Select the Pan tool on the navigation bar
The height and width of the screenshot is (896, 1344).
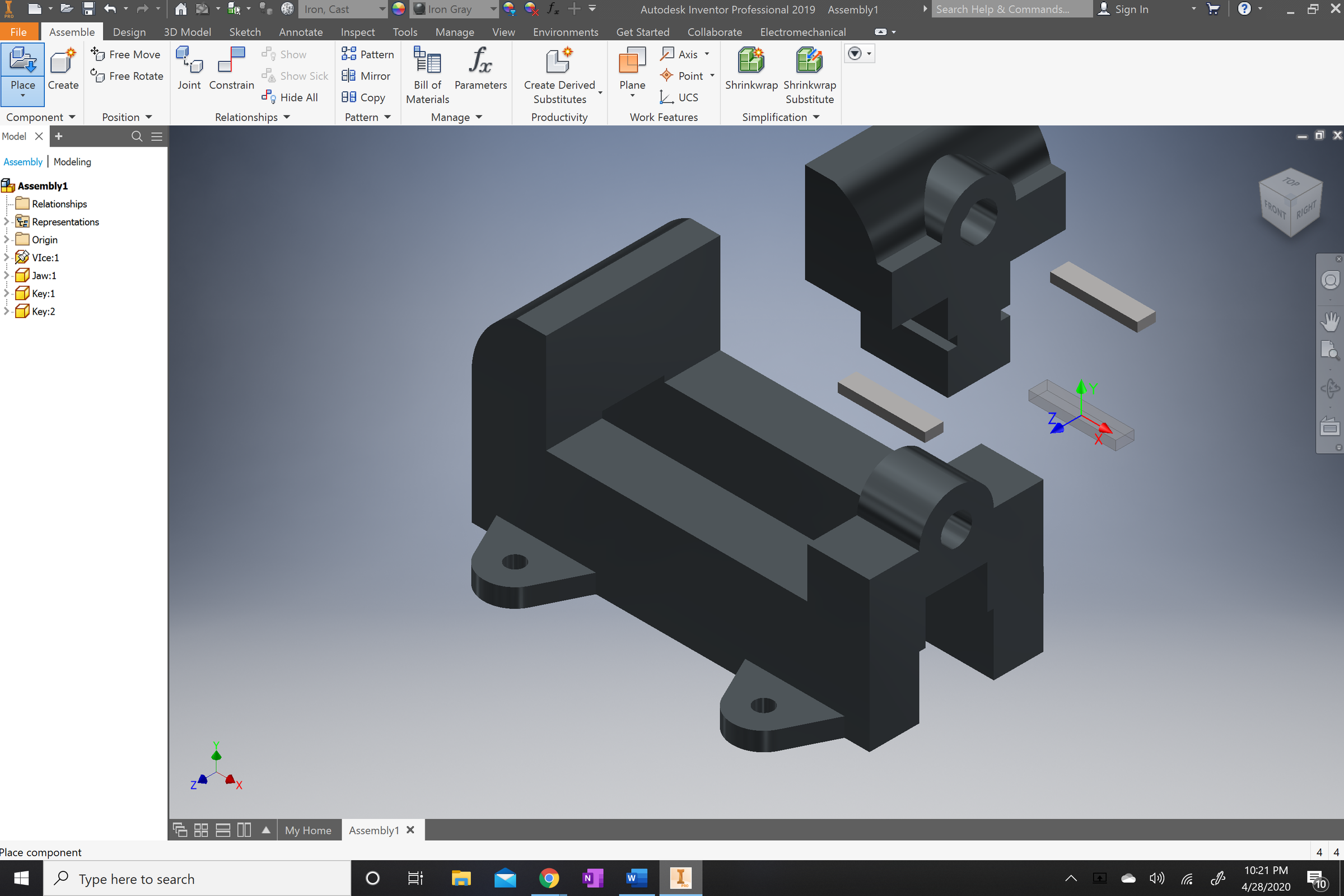[x=1331, y=320]
